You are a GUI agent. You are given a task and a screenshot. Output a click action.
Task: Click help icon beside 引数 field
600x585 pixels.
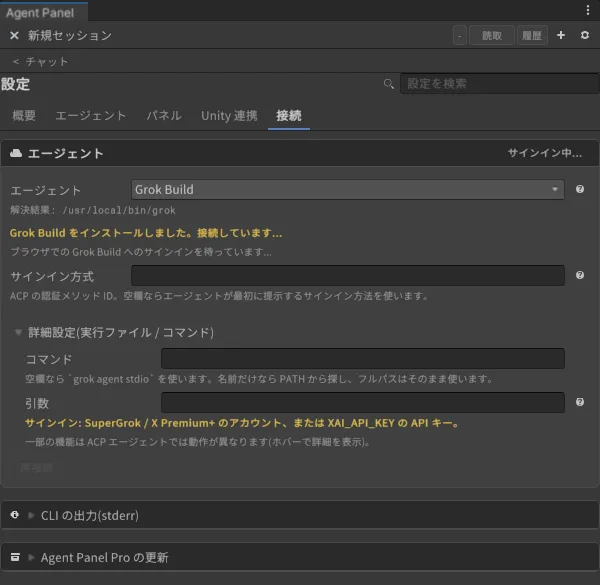580,402
